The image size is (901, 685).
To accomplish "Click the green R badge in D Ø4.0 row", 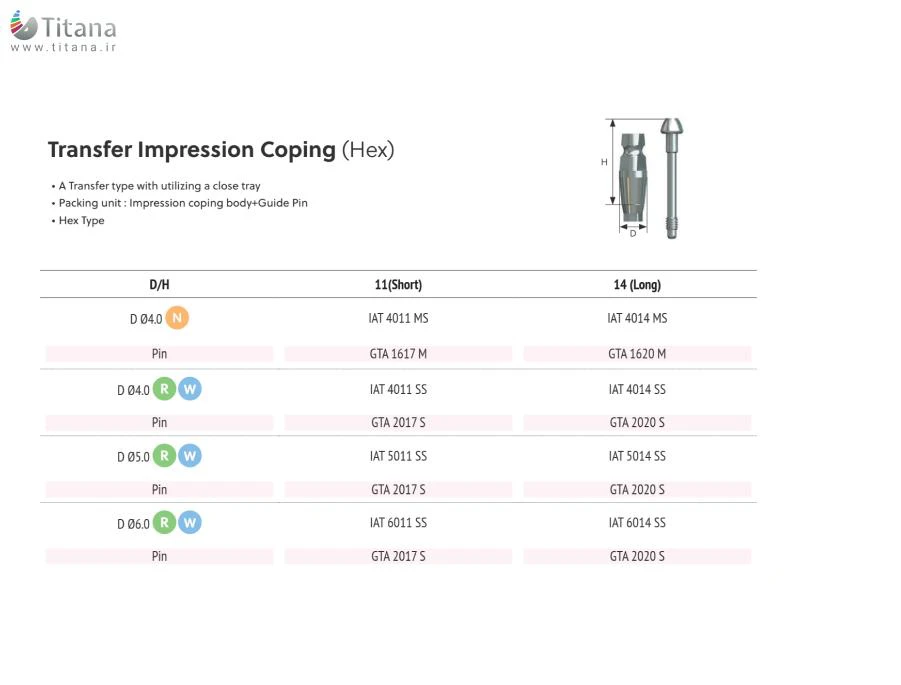I will pyautogui.click(x=164, y=389).
